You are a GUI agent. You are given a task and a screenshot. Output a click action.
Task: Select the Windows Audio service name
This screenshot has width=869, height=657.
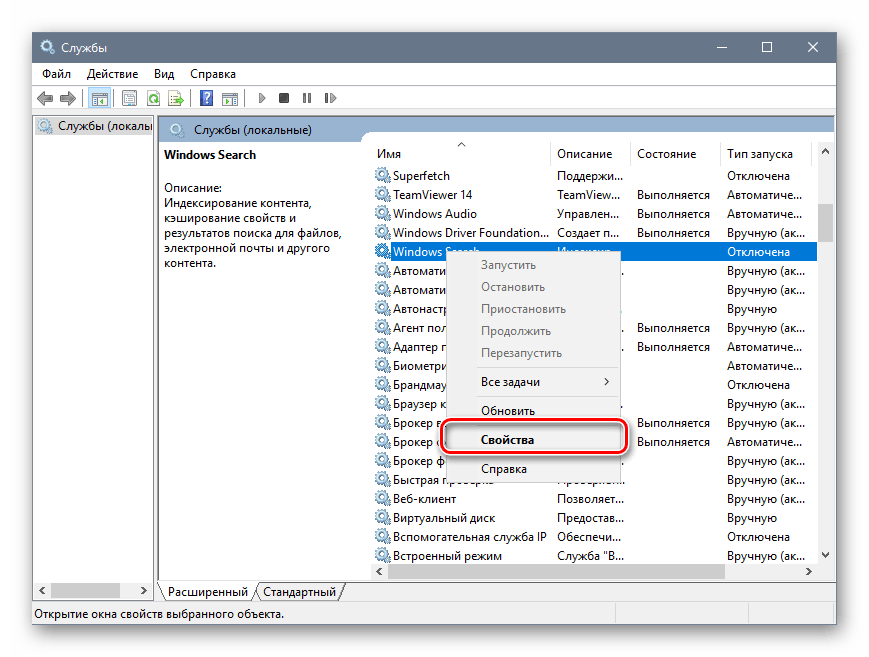[434, 213]
